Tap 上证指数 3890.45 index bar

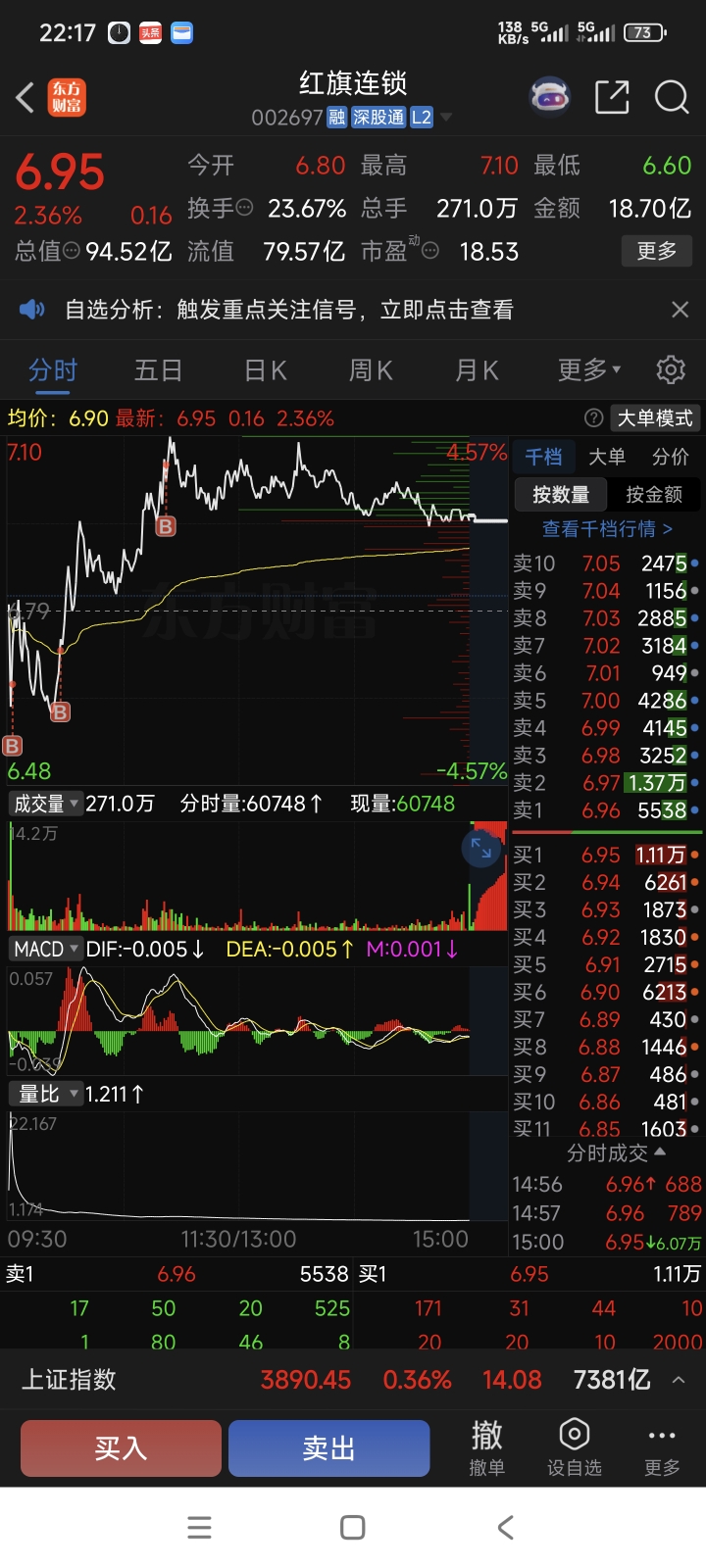click(353, 1380)
